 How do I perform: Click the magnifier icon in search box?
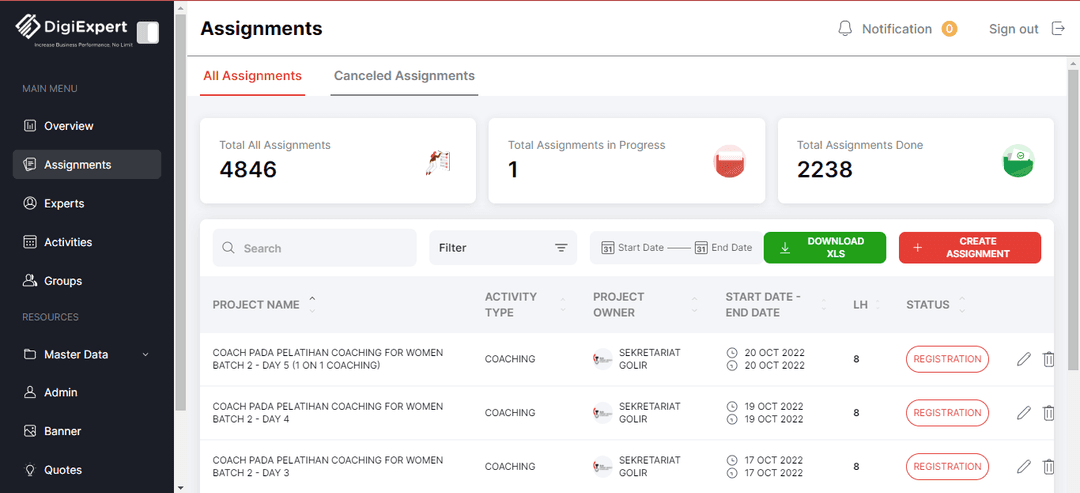point(229,248)
